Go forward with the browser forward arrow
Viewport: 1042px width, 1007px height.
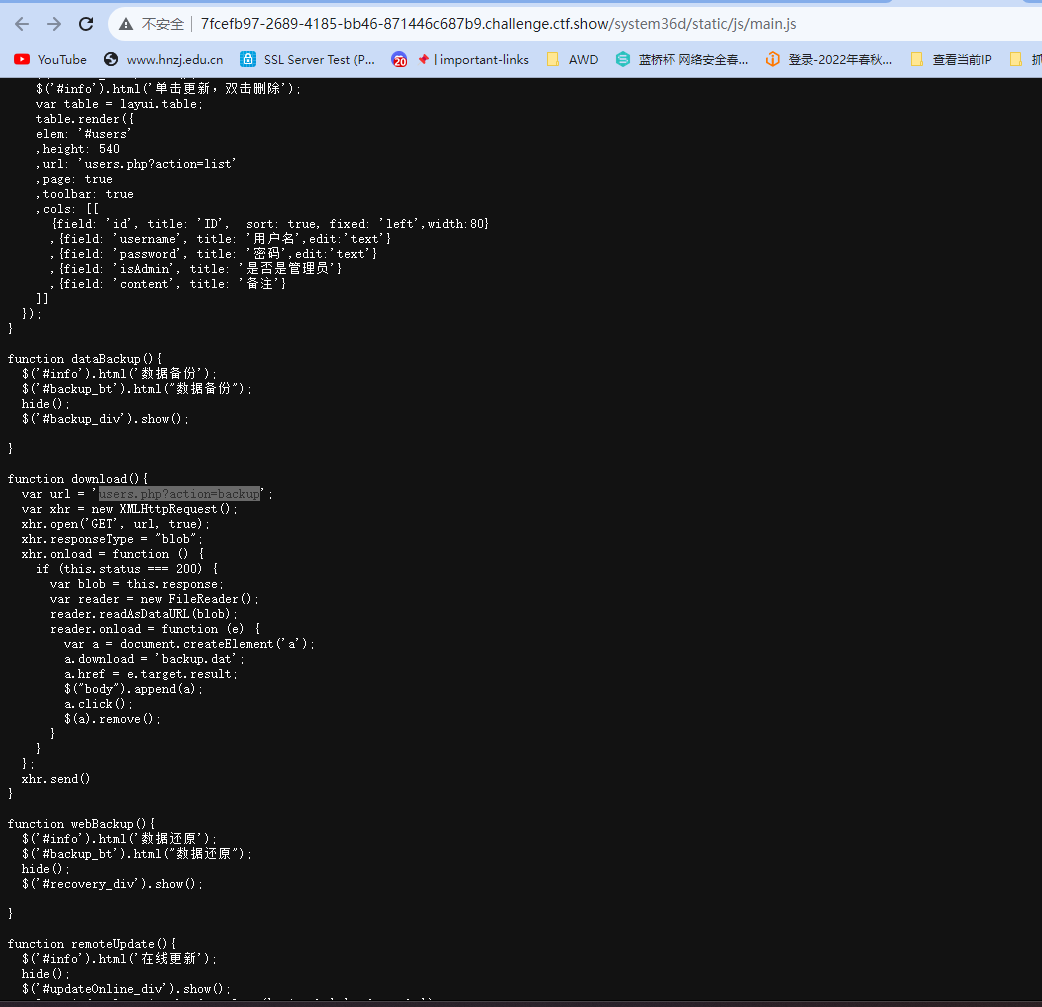pyautogui.click(x=54, y=24)
